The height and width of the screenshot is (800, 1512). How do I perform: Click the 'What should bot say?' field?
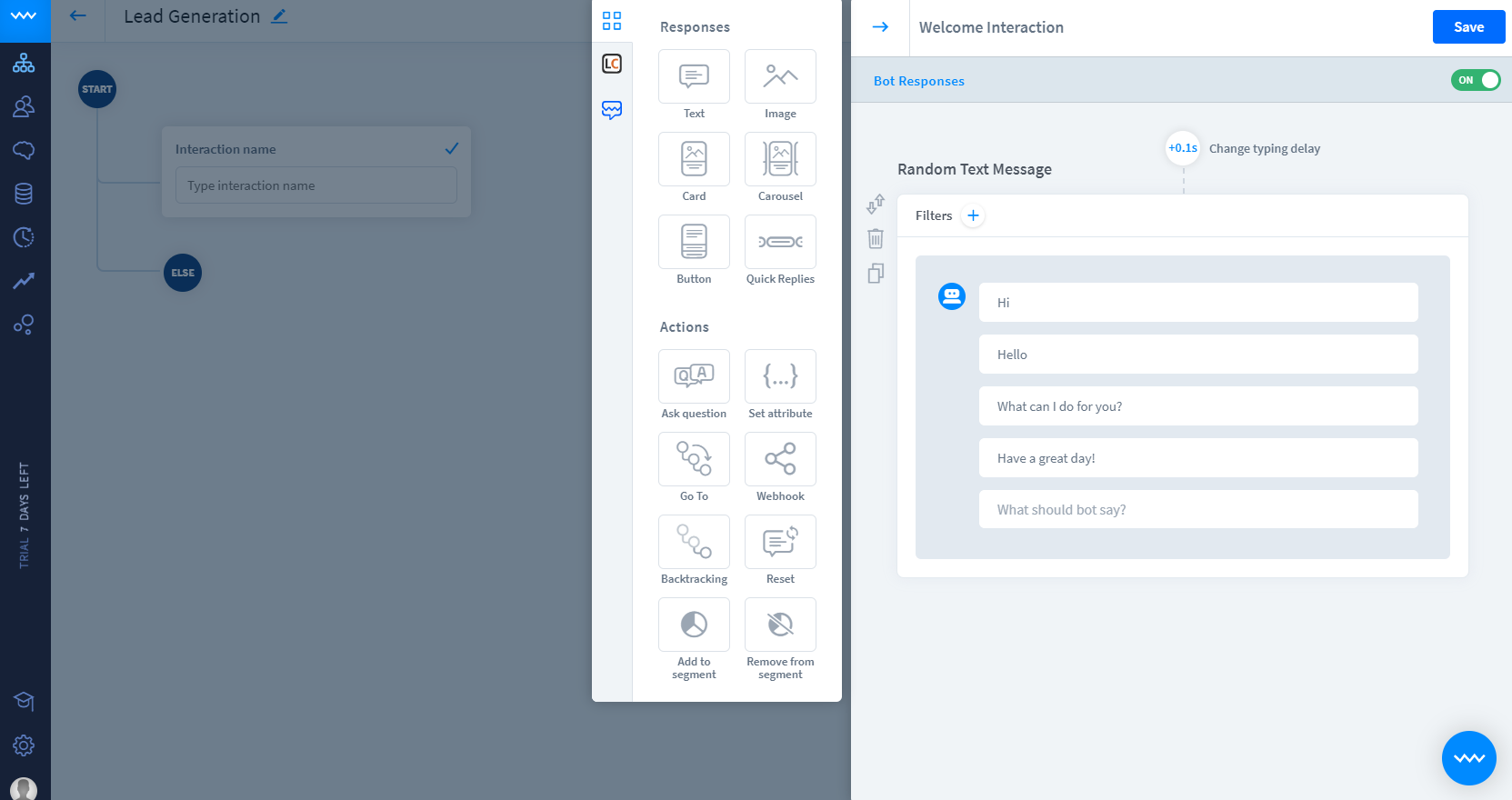click(1198, 510)
